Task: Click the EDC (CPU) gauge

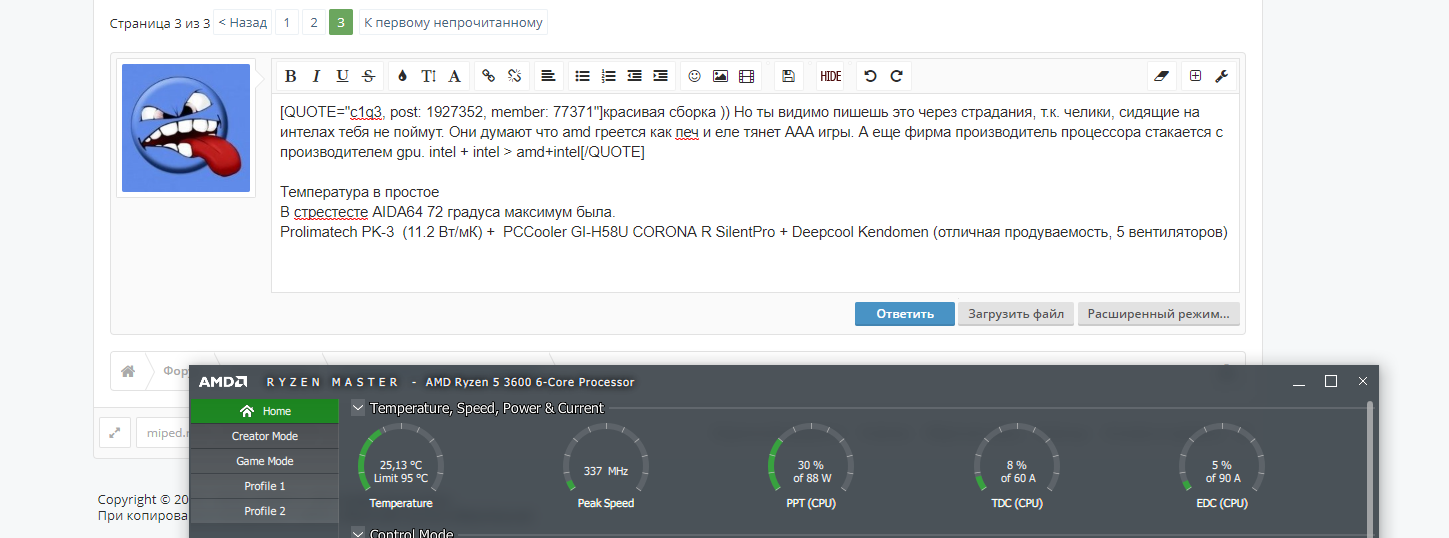Action: [1221, 465]
